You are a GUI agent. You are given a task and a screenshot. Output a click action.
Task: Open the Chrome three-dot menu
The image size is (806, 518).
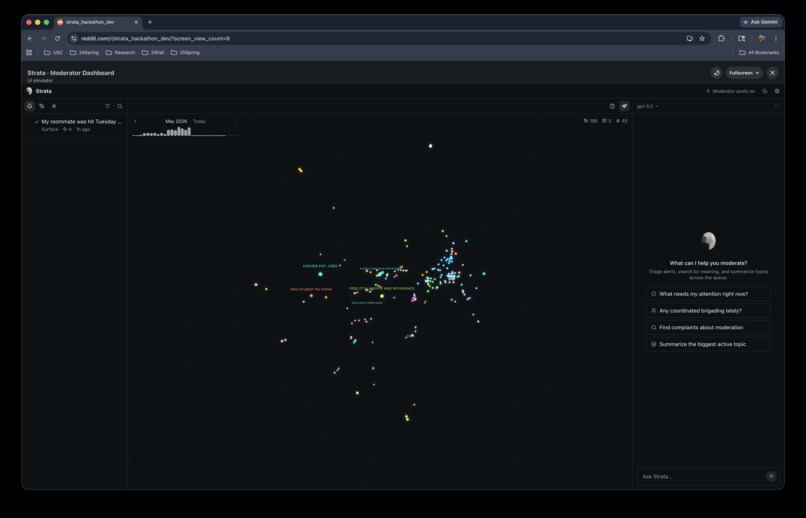pyautogui.click(x=776, y=39)
